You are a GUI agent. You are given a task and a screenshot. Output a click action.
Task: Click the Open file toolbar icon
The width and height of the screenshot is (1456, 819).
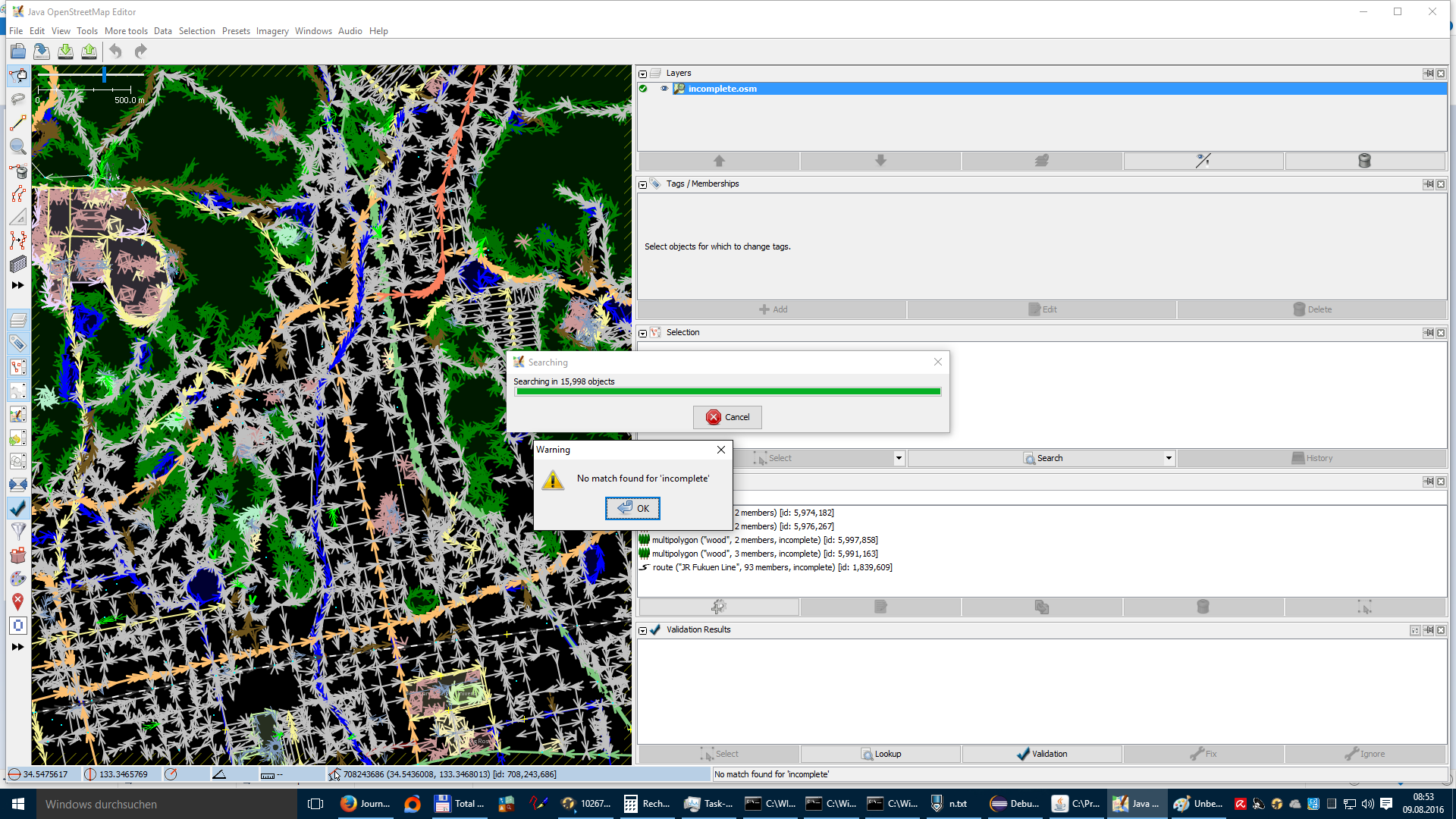click(18, 52)
